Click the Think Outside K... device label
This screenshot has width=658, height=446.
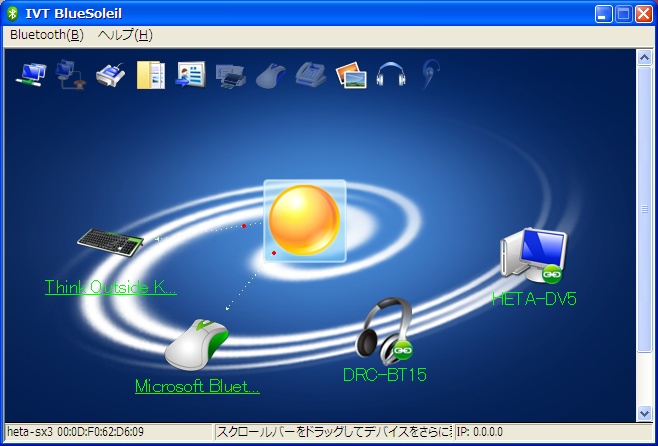pos(111,287)
